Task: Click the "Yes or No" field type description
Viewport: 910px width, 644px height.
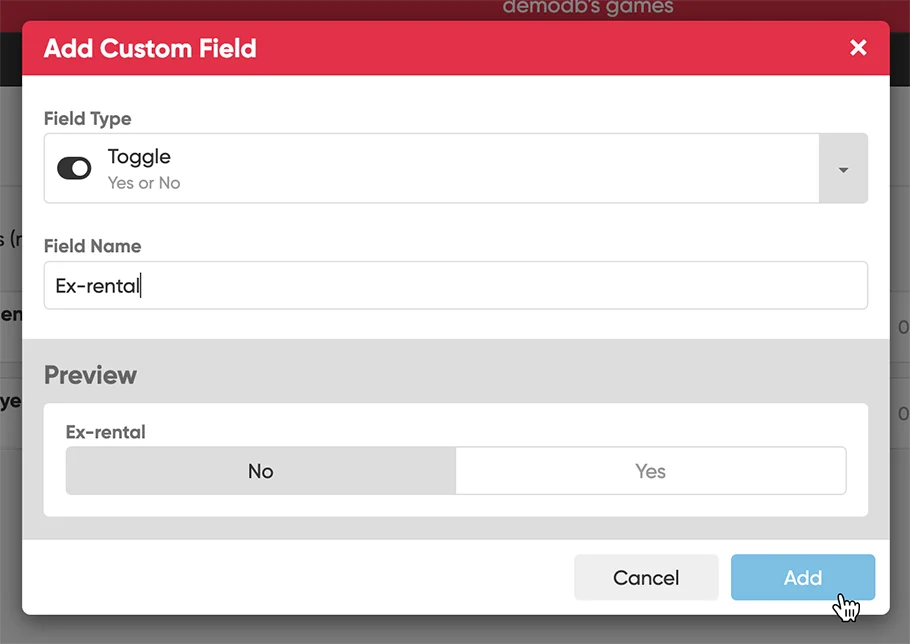Action: (144, 183)
